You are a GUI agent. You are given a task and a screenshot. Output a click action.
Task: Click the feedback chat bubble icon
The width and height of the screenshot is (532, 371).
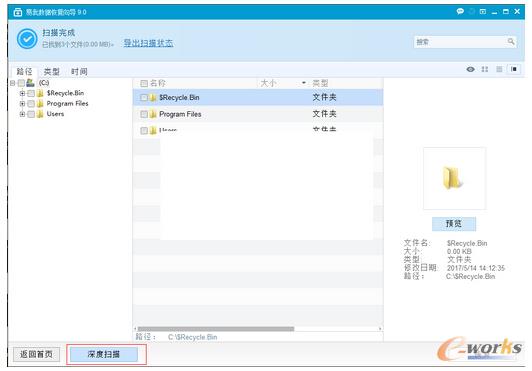(x=460, y=11)
